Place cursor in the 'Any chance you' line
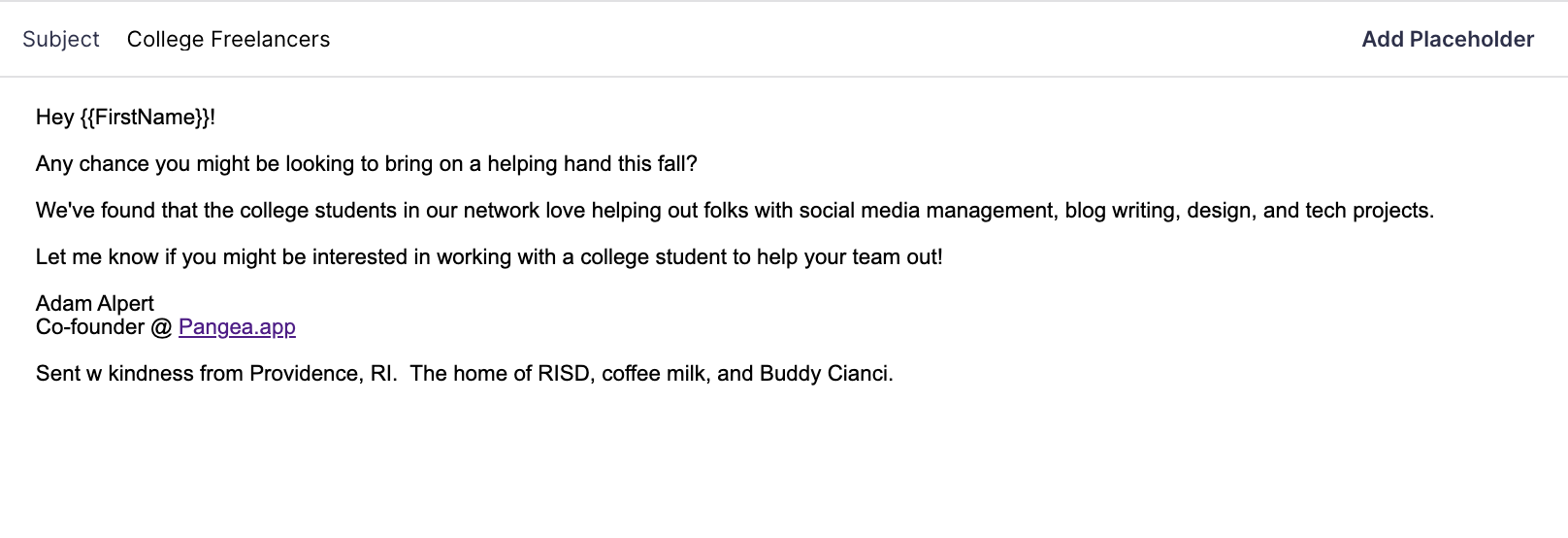 click(x=107, y=164)
